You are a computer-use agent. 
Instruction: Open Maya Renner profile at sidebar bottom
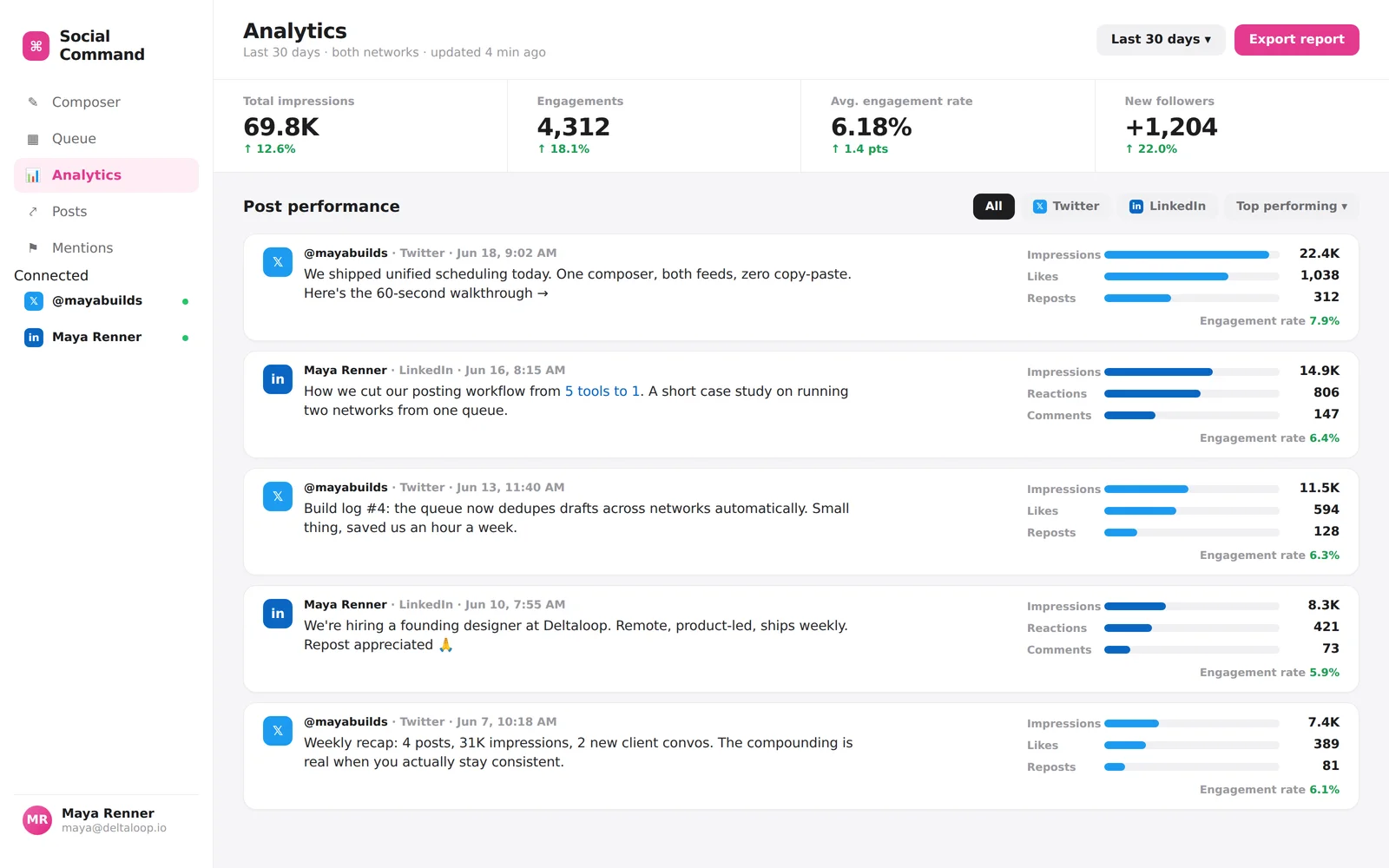[x=106, y=819]
